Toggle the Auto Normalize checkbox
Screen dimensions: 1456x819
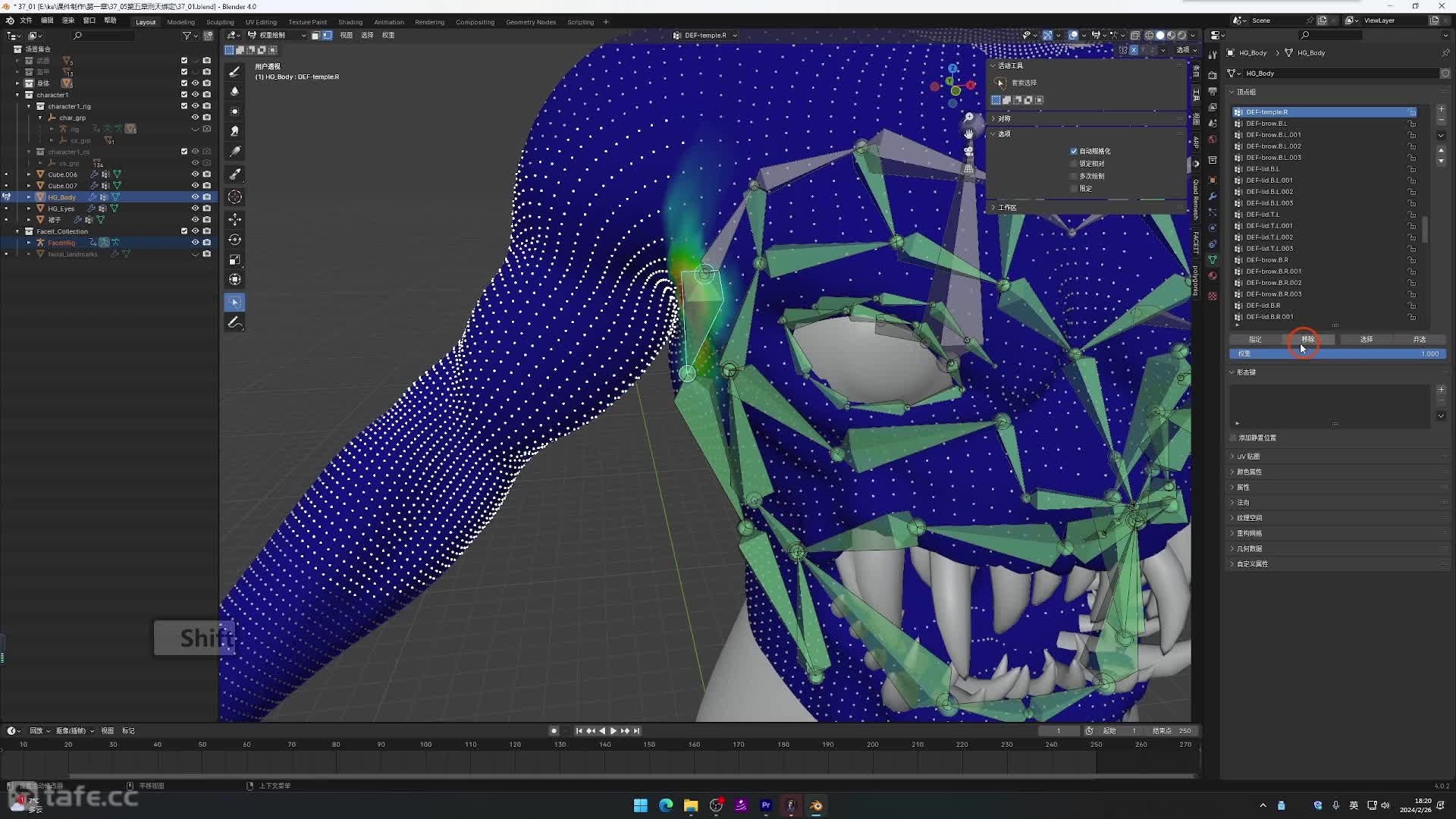click(1074, 151)
